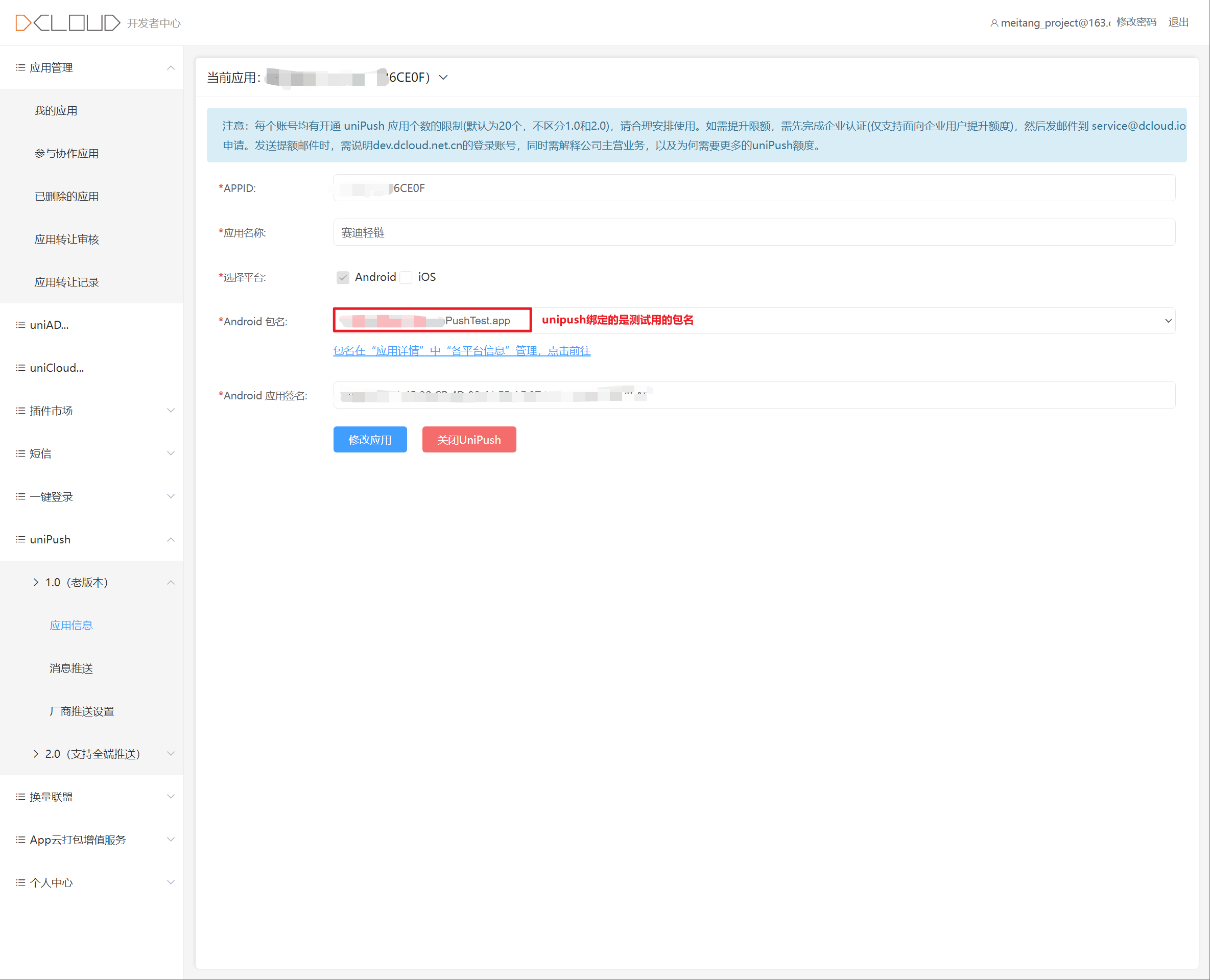The image size is (1210, 980).
Task: Click the user account avatar icon
Action: [994, 23]
